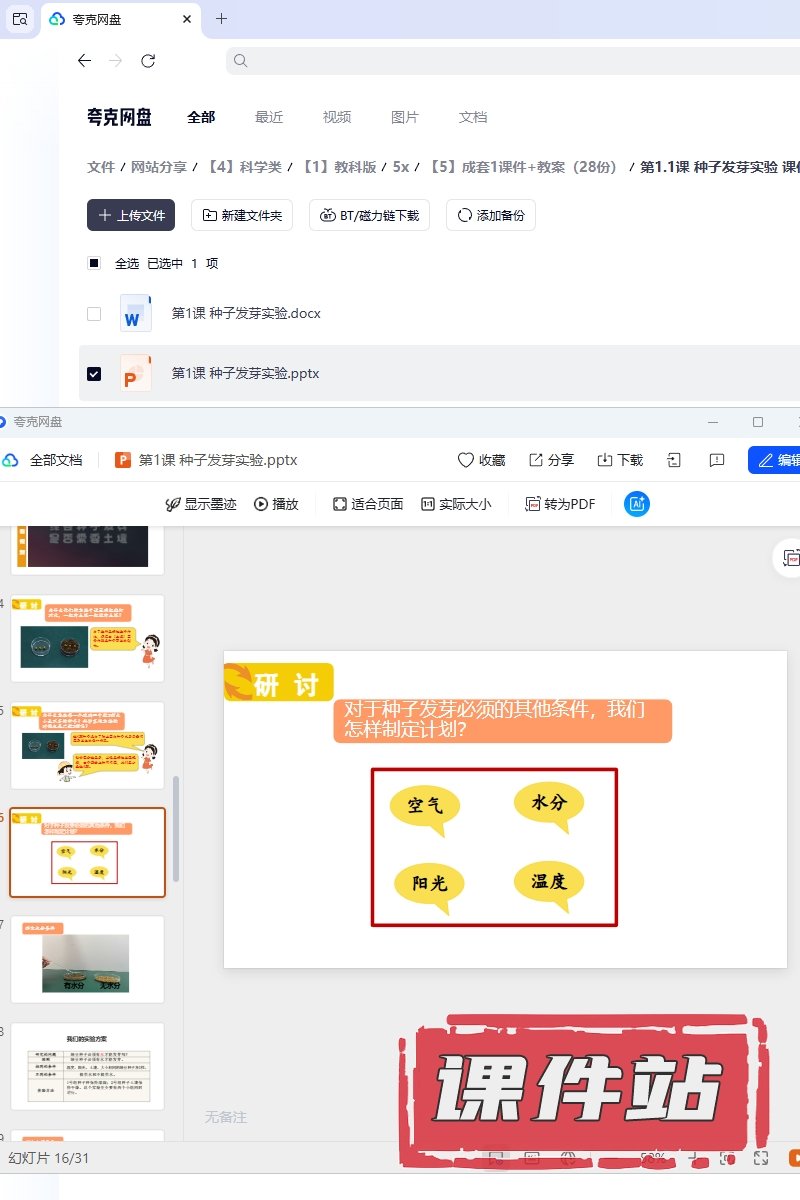
Task: Enter fullscreen via the bottom-right expand icon
Action: tap(761, 1158)
